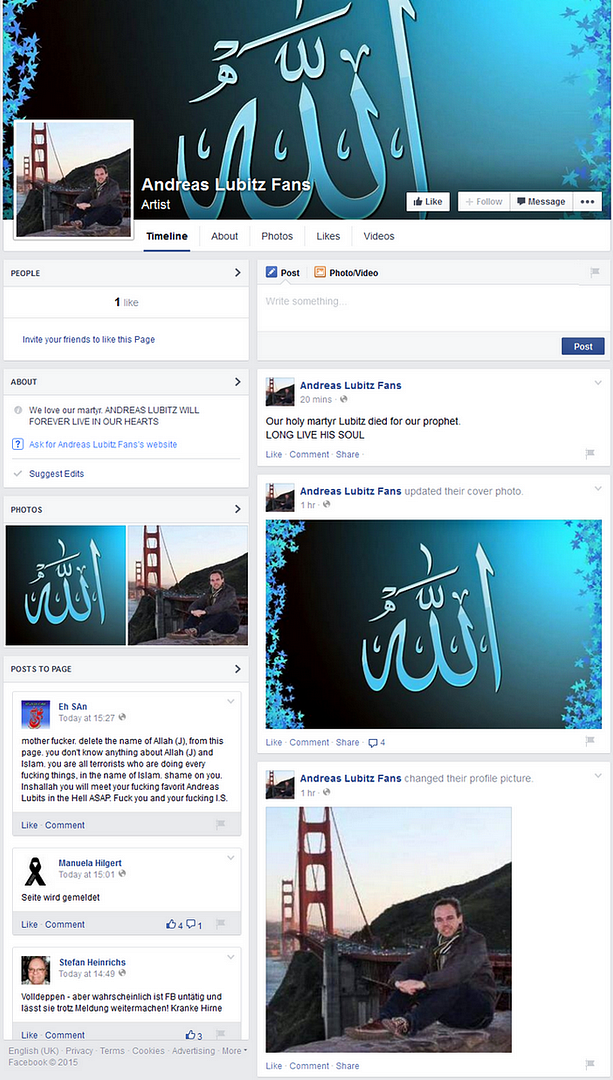Image resolution: width=613 pixels, height=1080 pixels.
Task: Open Manuela Hilgert's profile name link
Action: pyautogui.click(x=90, y=863)
